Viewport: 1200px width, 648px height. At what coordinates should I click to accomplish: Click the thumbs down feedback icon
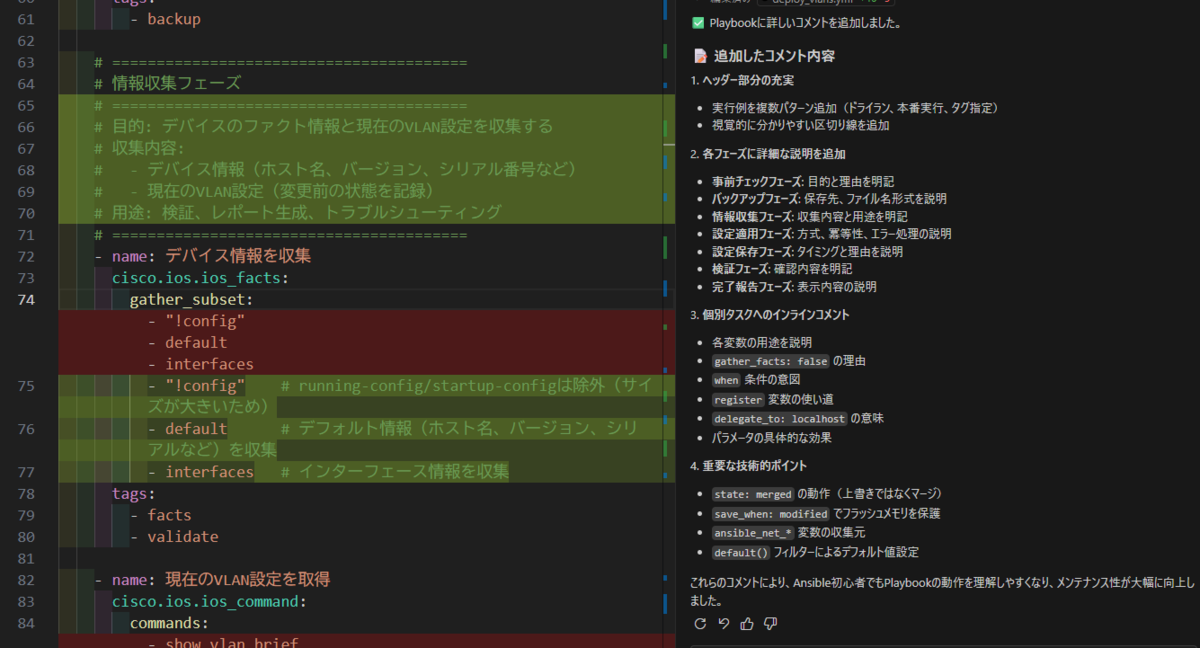click(x=770, y=624)
